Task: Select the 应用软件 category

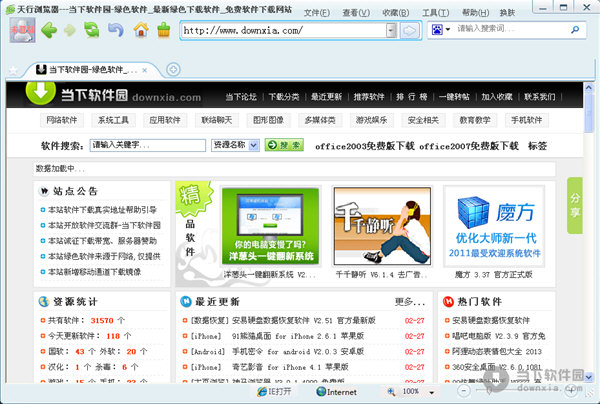Action: click(165, 120)
